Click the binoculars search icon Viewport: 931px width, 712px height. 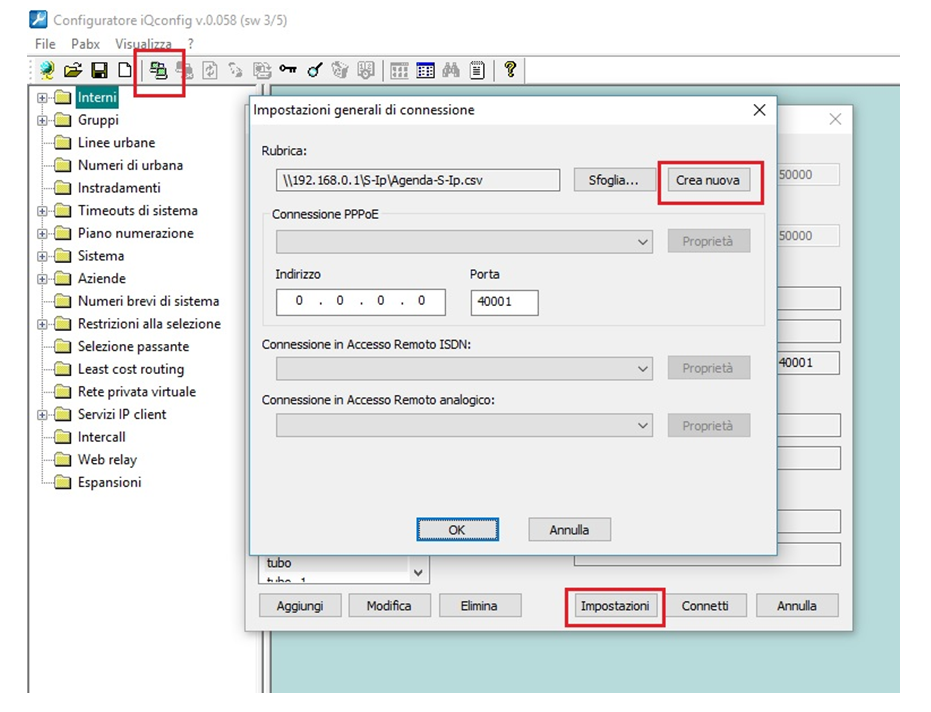(451, 70)
